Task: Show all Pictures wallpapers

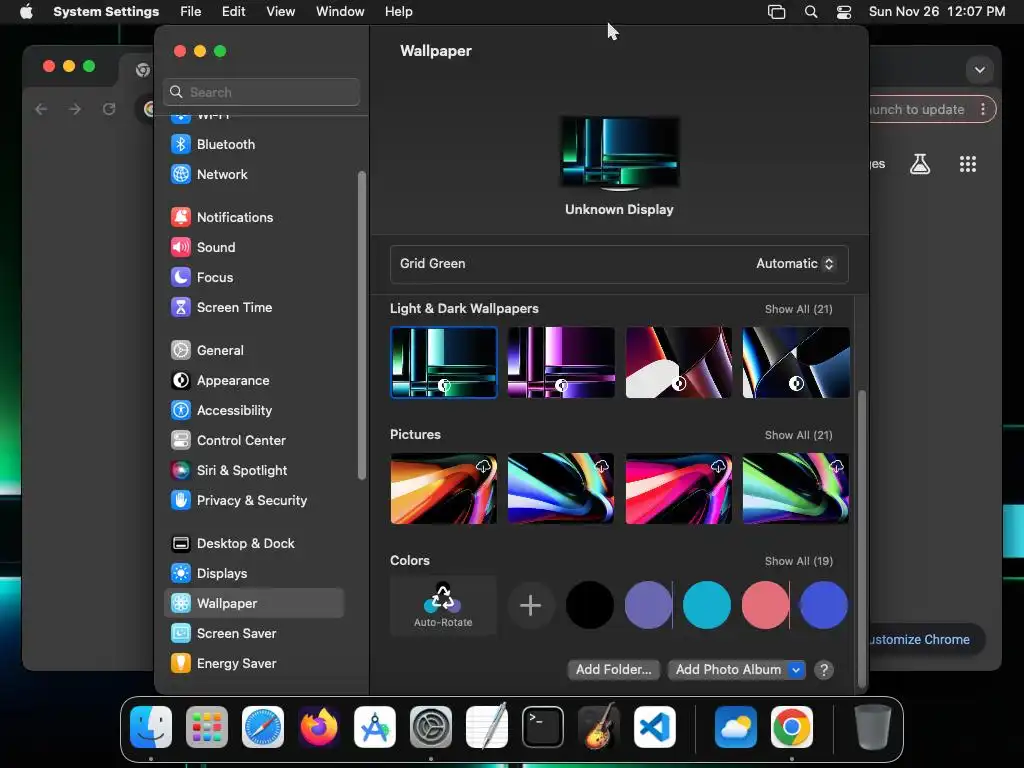Action: point(799,436)
